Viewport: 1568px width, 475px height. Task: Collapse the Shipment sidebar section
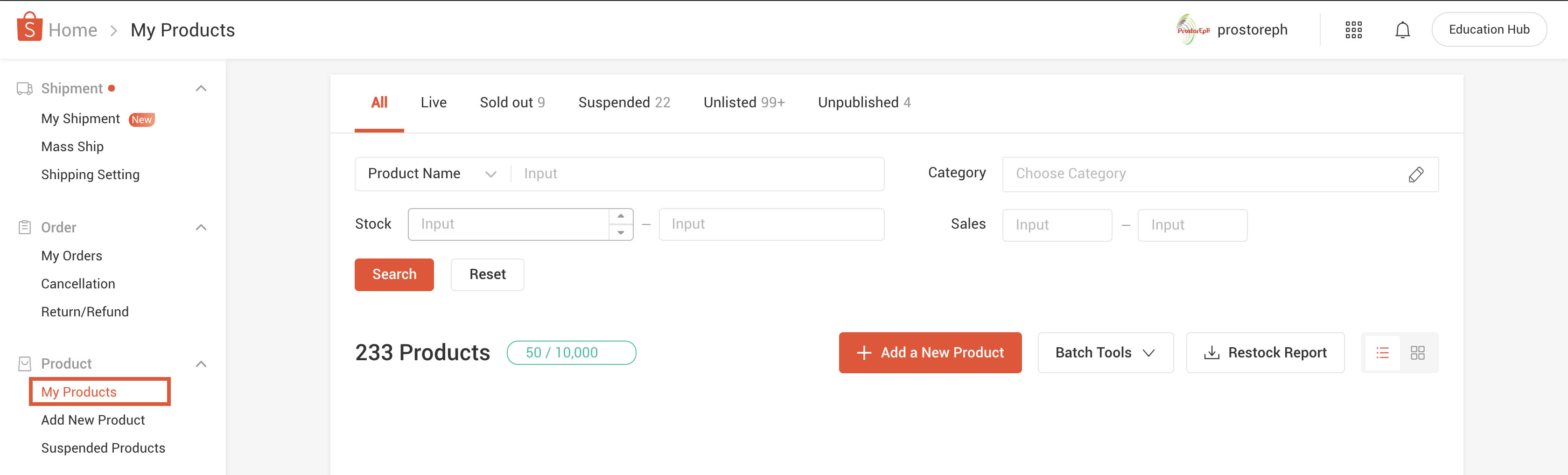click(x=201, y=88)
